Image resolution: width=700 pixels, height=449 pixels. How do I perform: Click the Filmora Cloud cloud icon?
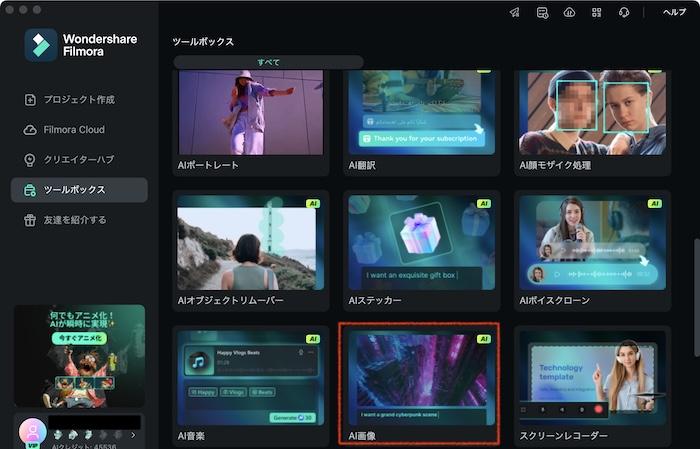coord(30,130)
